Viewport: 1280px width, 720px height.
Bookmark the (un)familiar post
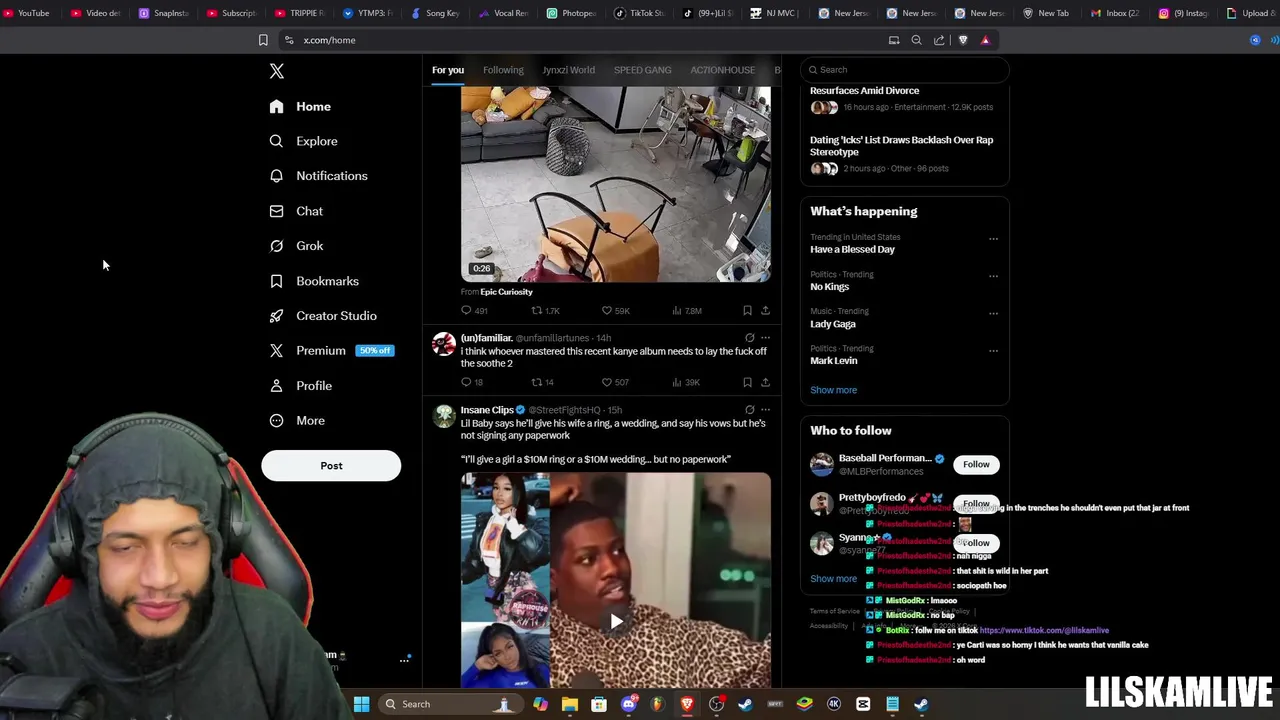click(747, 382)
